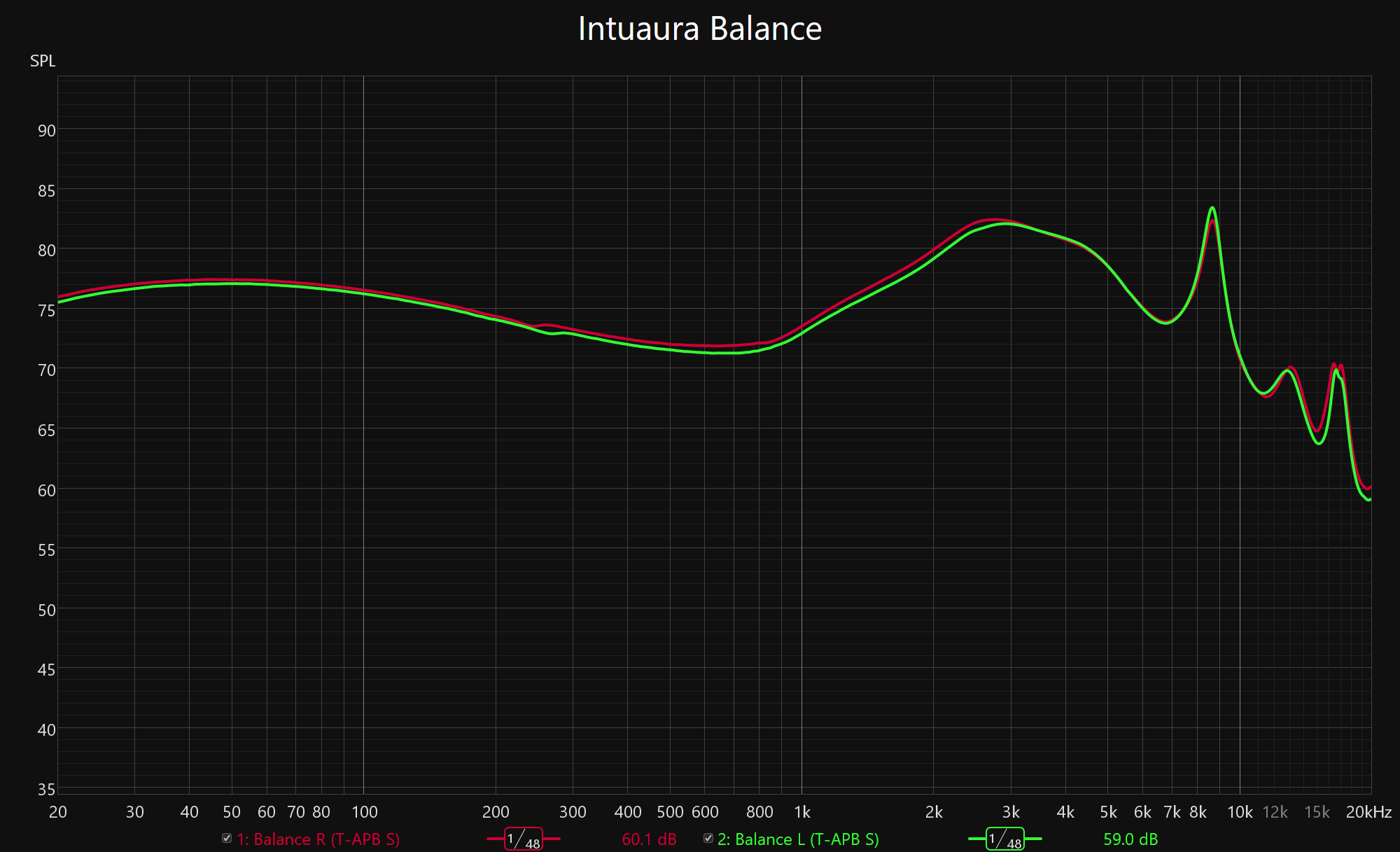Click the green 59.0 dB readout
Screen dimensions: 1400x852
coord(1130,839)
